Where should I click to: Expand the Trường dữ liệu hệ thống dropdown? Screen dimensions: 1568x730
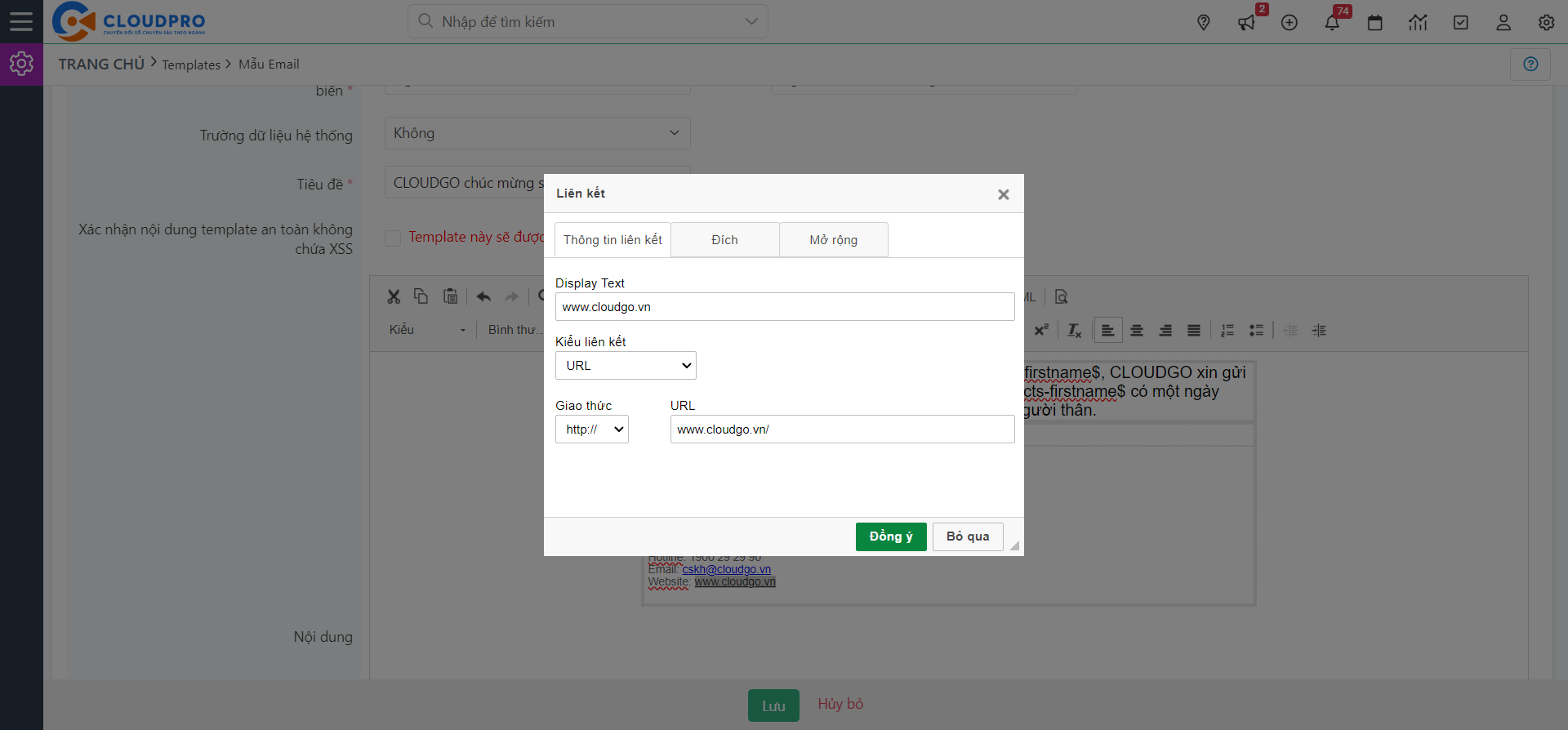tap(537, 133)
